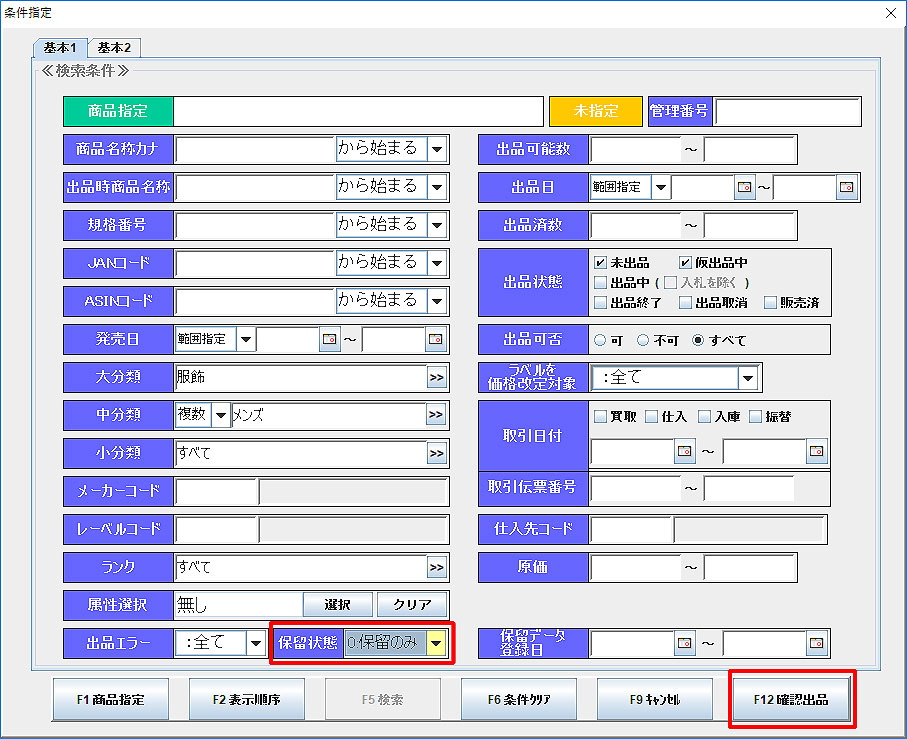Open the 商品名称カナ match type dropdown
Screen dimensions: 907x739
(436, 150)
